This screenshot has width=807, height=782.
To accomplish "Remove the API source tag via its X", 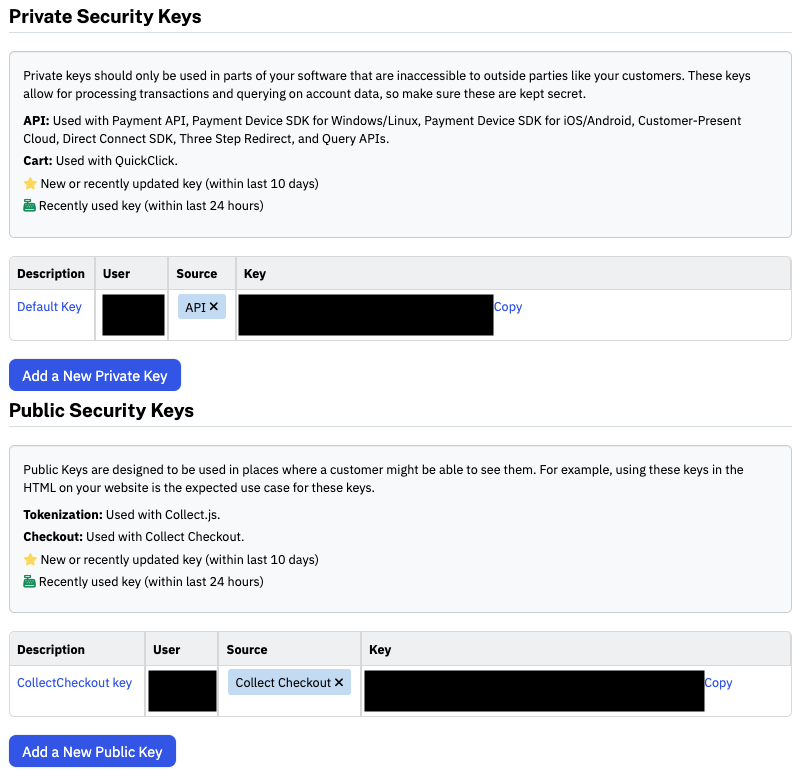I will click(214, 306).
